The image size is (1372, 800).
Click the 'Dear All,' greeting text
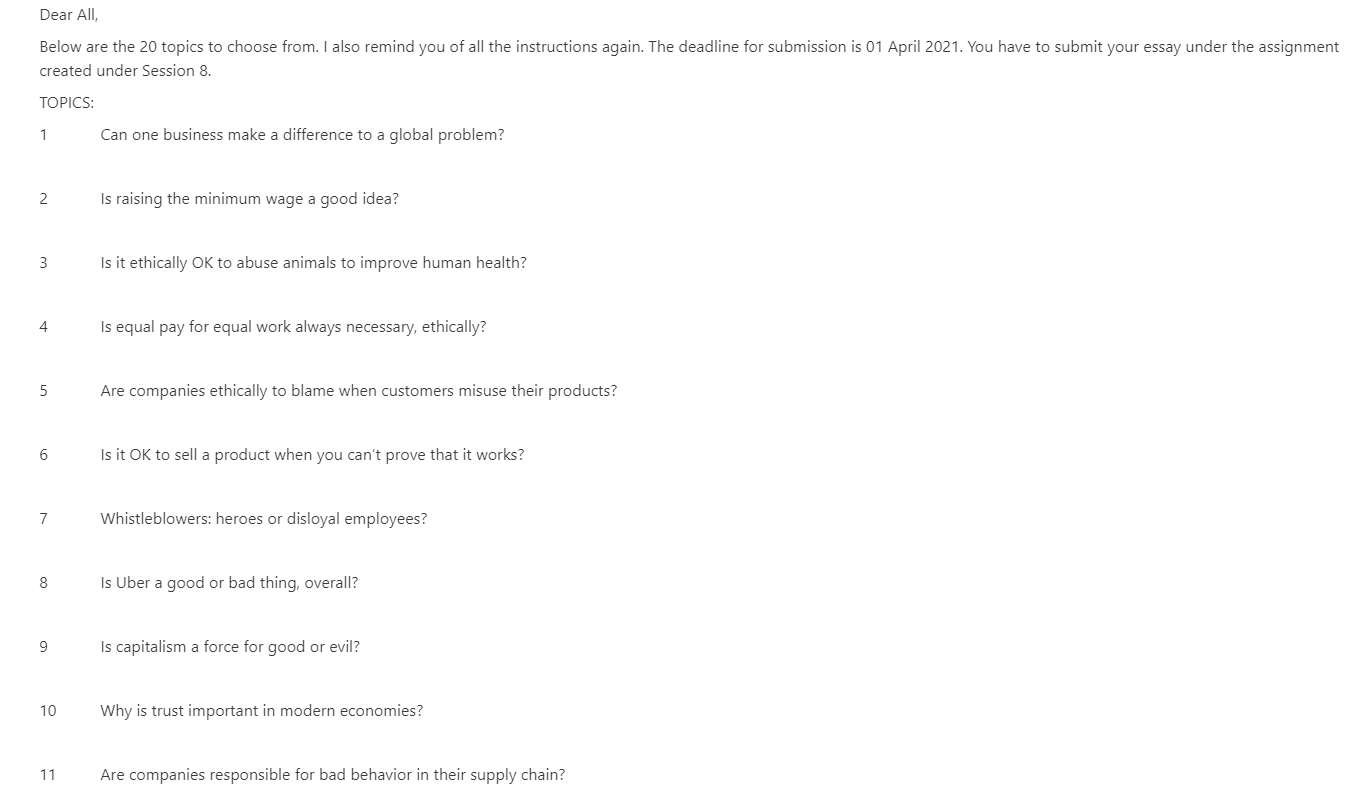click(x=69, y=15)
